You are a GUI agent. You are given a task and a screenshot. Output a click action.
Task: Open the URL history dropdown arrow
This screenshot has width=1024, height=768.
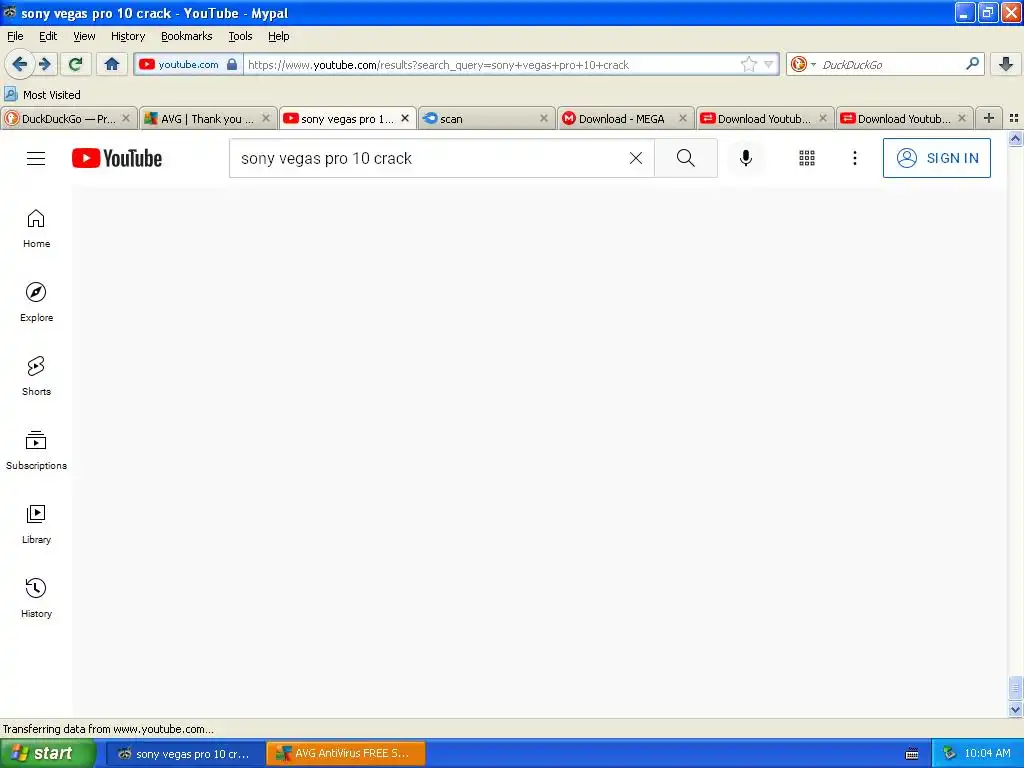pyautogui.click(x=769, y=64)
